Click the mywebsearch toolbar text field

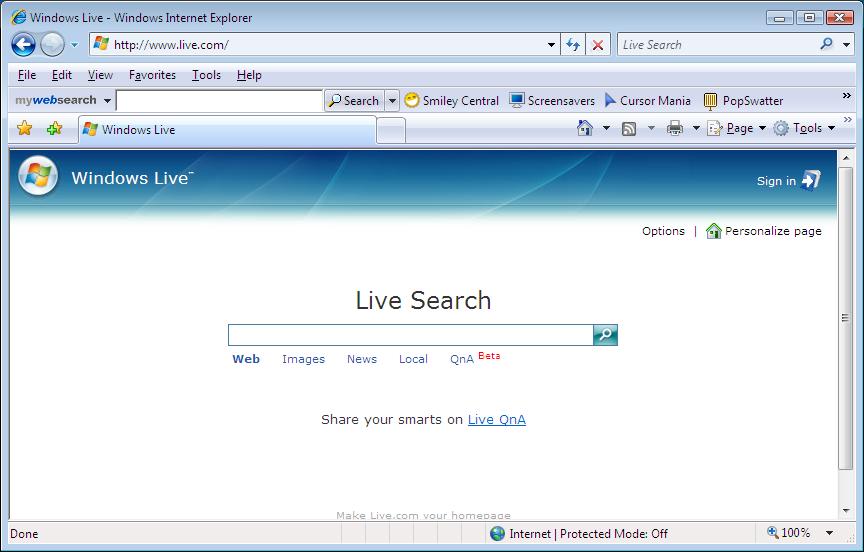pyautogui.click(x=219, y=101)
